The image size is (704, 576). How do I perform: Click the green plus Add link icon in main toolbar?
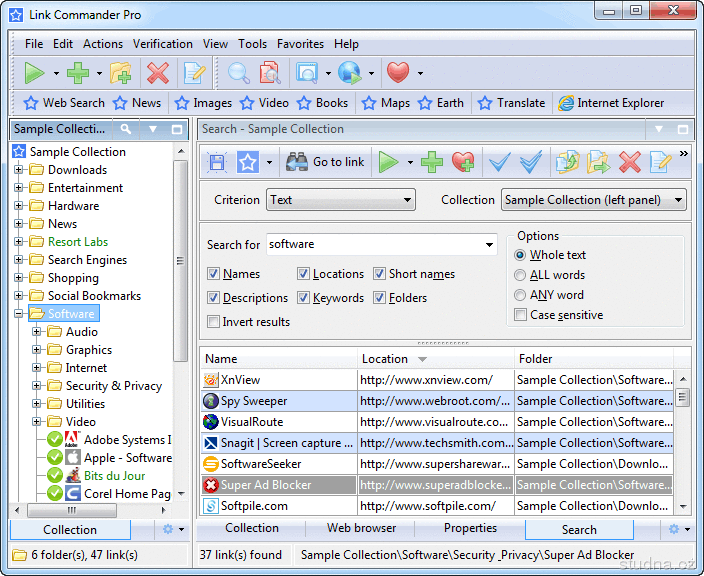coord(78,73)
